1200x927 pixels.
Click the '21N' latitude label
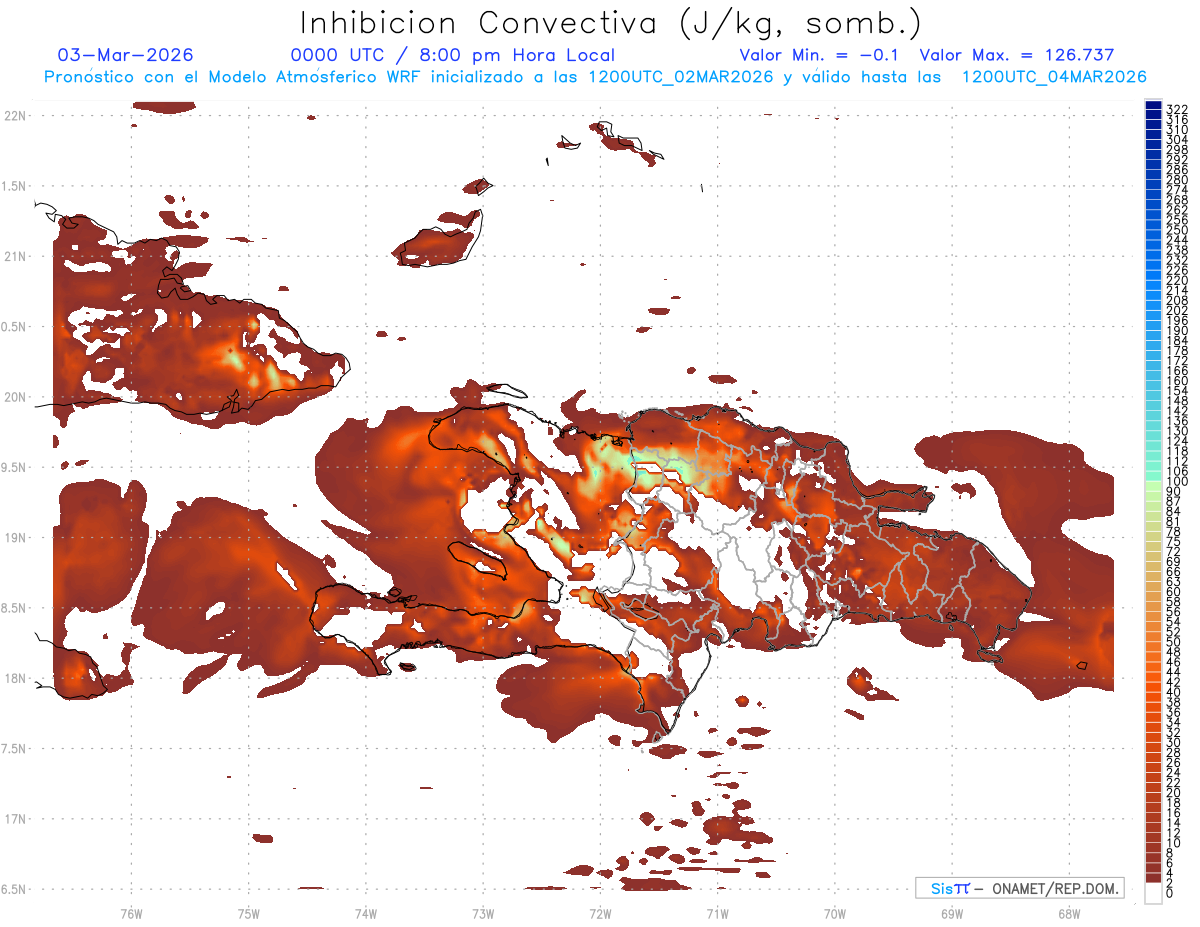pyautogui.click(x=15, y=256)
